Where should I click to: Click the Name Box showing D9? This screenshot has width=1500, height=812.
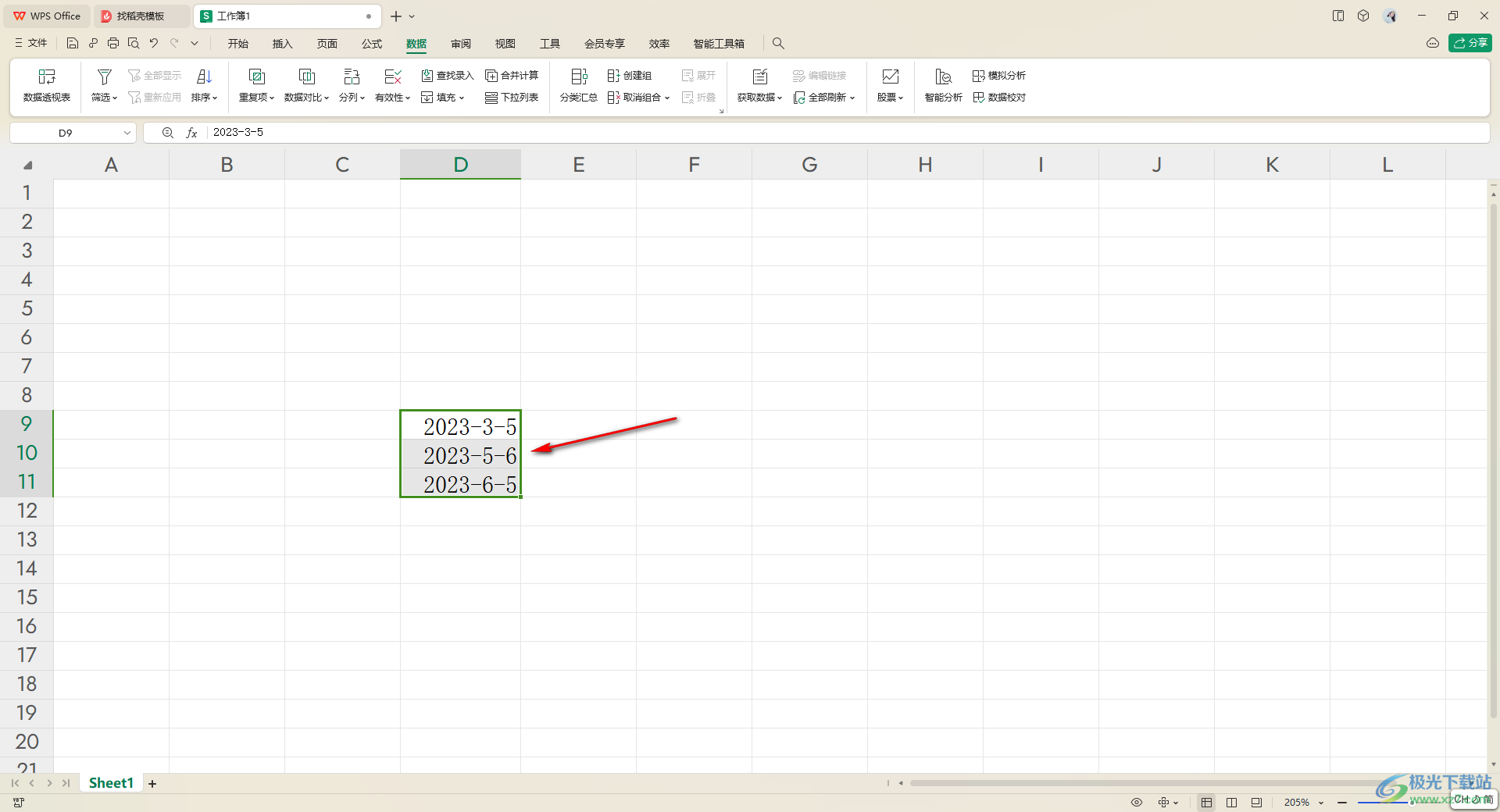[66, 133]
